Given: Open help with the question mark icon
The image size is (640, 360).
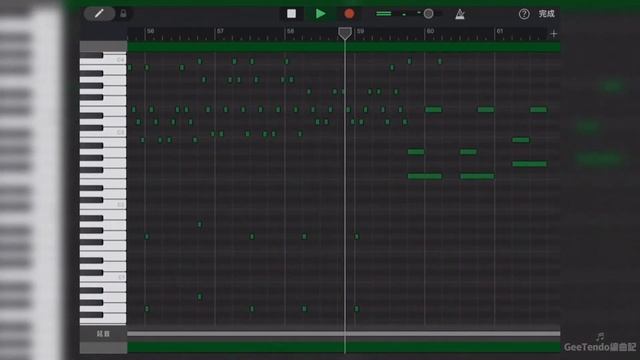Looking at the screenshot, I should (524, 14).
